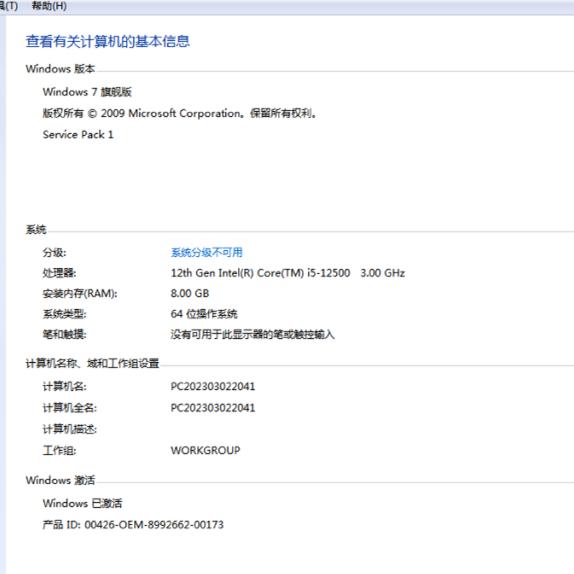Click the 2009 Microsoft Corporation copyright line
Viewport: 574px width, 574px height.
pyautogui.click(x=179, y=113)
